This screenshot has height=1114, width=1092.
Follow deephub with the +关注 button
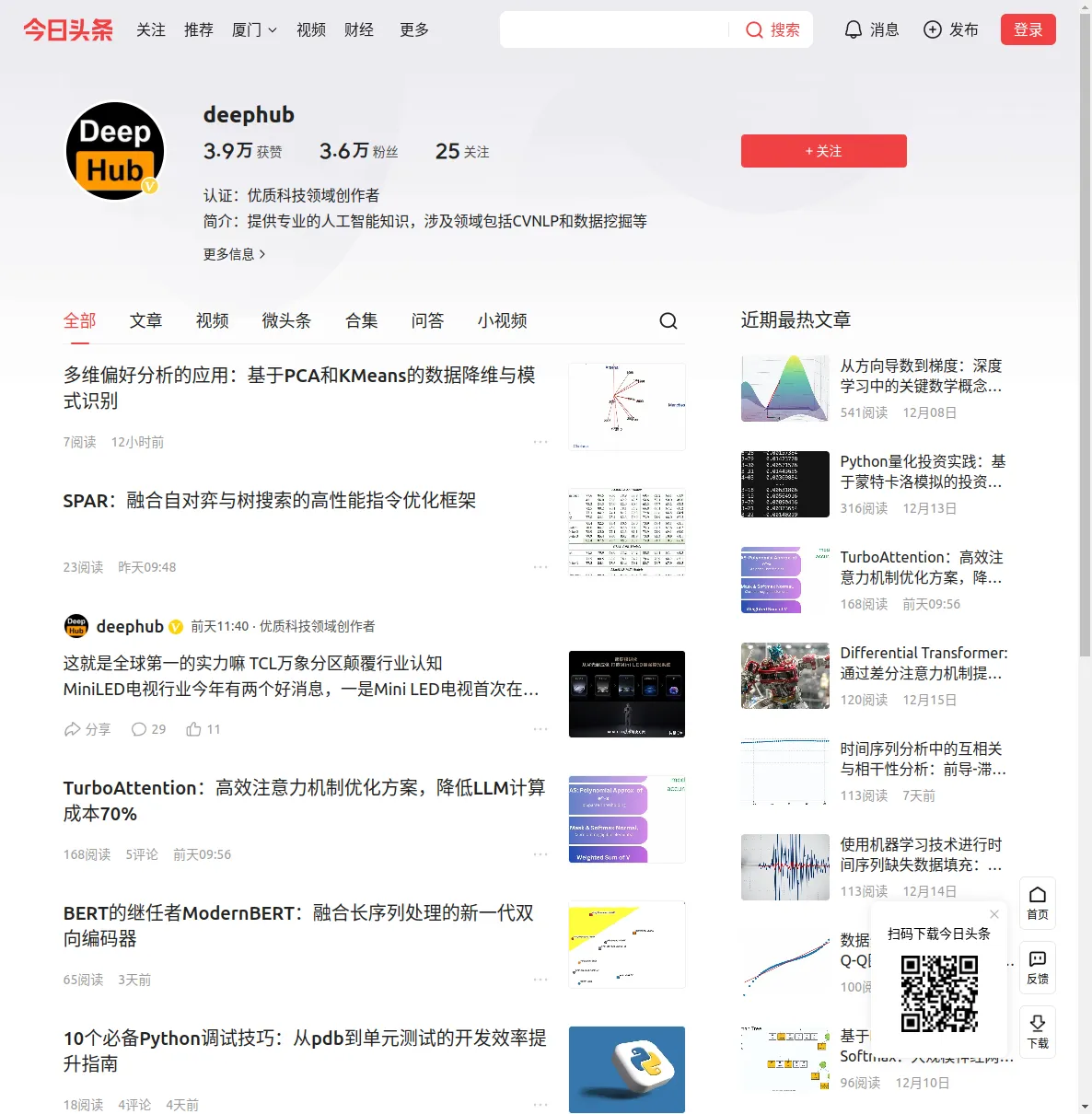[824, 151]
